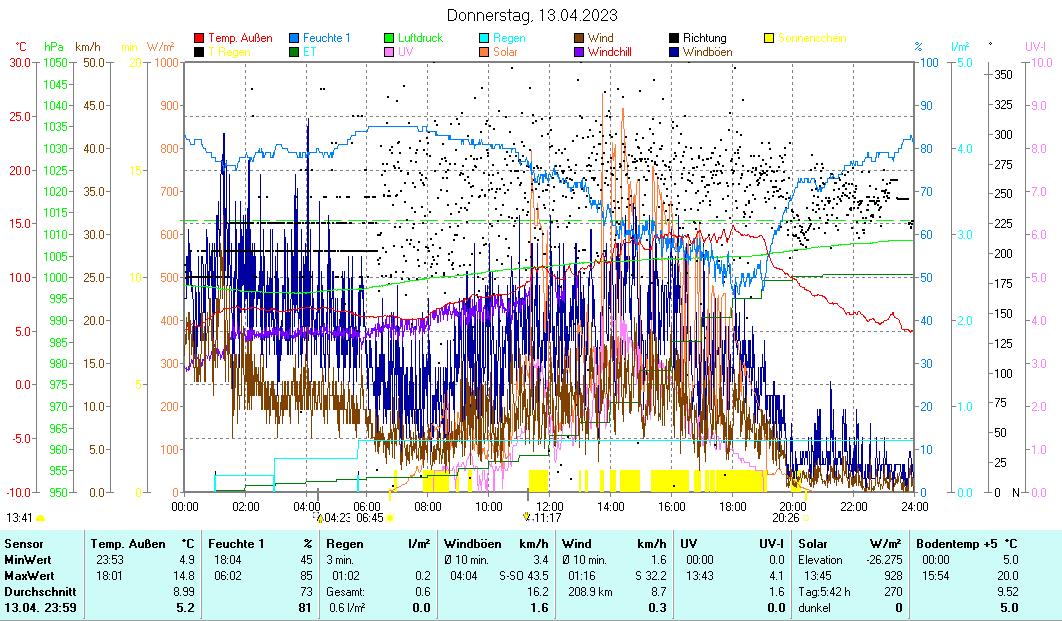Viewport: 1062px width, 621px height.
Task: Click the marker icon left of 04:23
Action: [319, 518]
